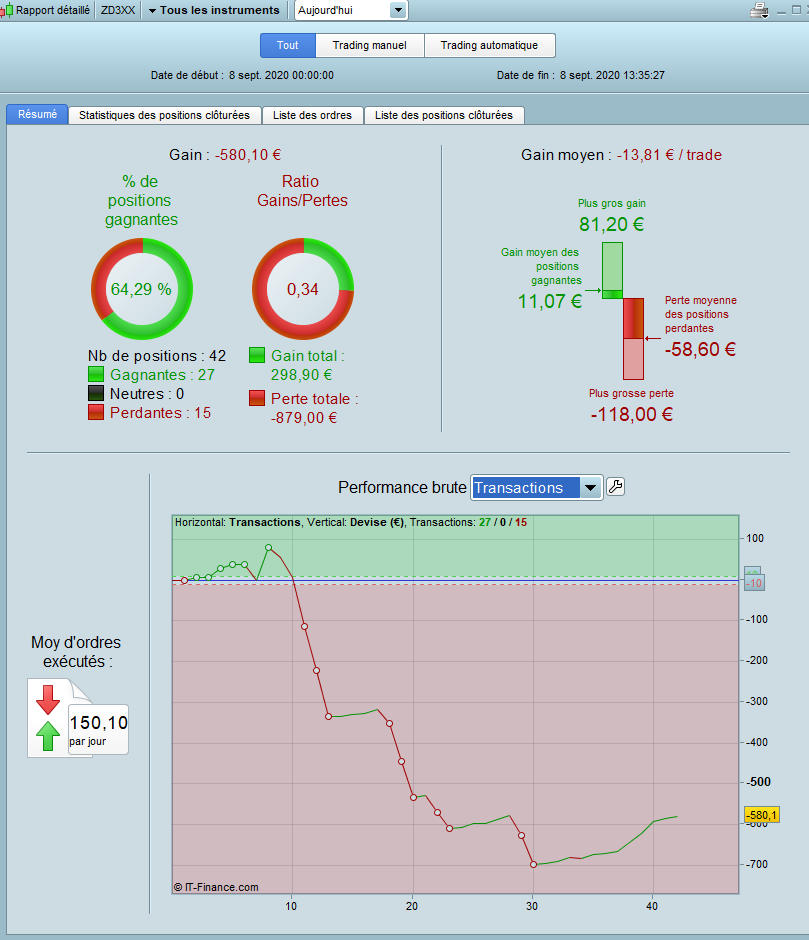Image resolution: width=809 pixels, height=940 pixels.
Task: Click the Date de fin value
Action: [612, 75]
